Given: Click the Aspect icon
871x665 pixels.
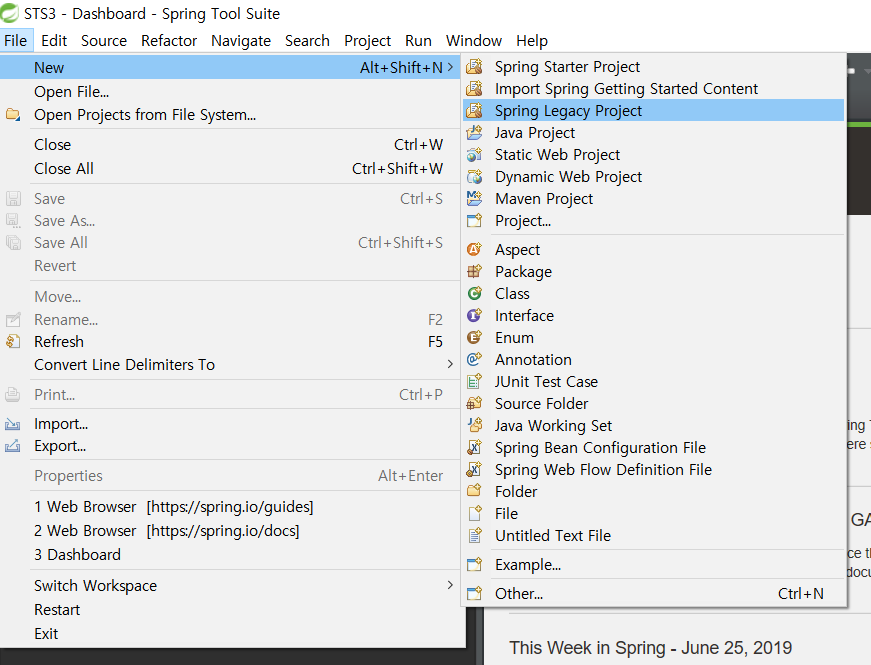Looking at the screenshot, I should [474, 249].
